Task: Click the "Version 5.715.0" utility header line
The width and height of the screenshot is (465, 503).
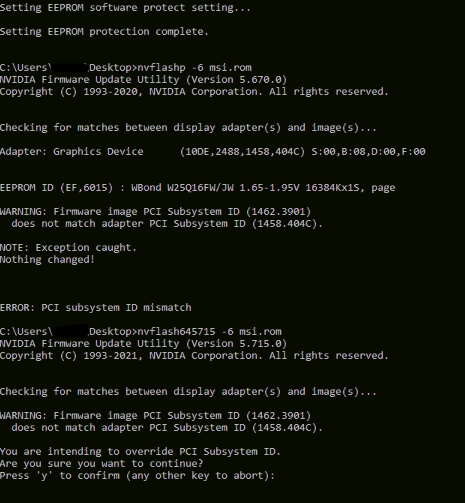Action: [x=143, y=344]
